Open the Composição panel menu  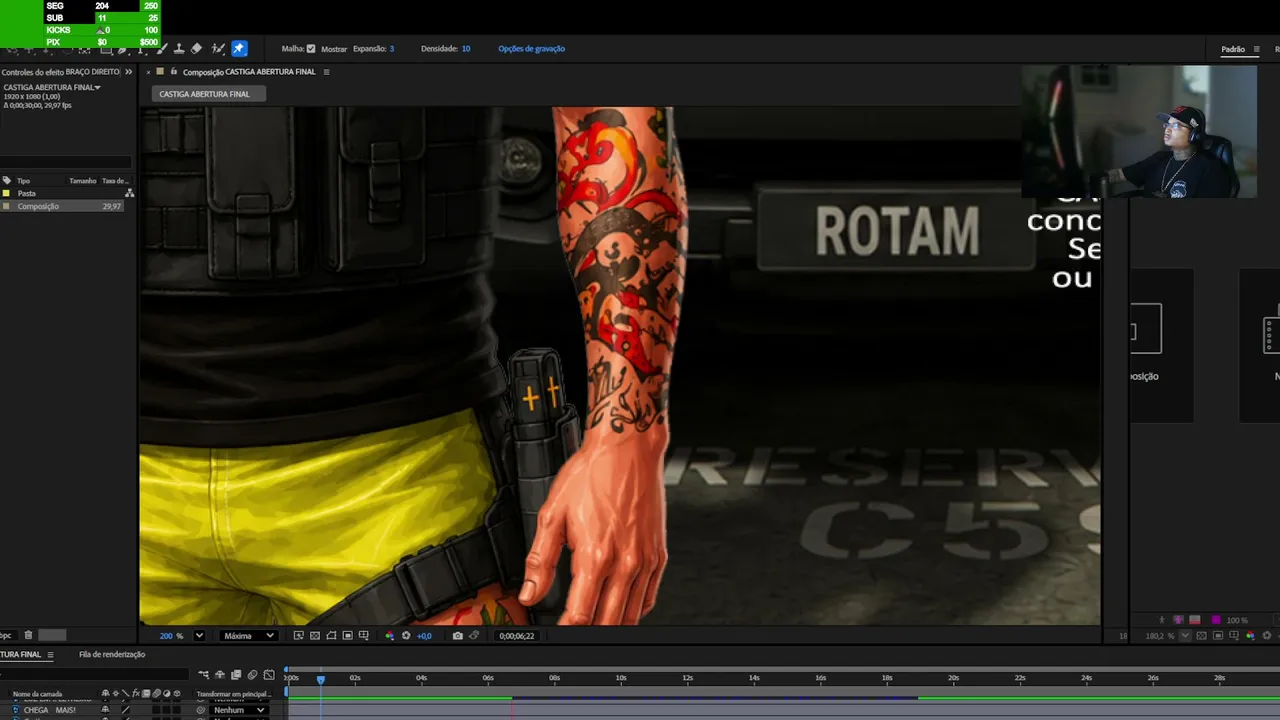pyautogui.click(x=326, y=72)
